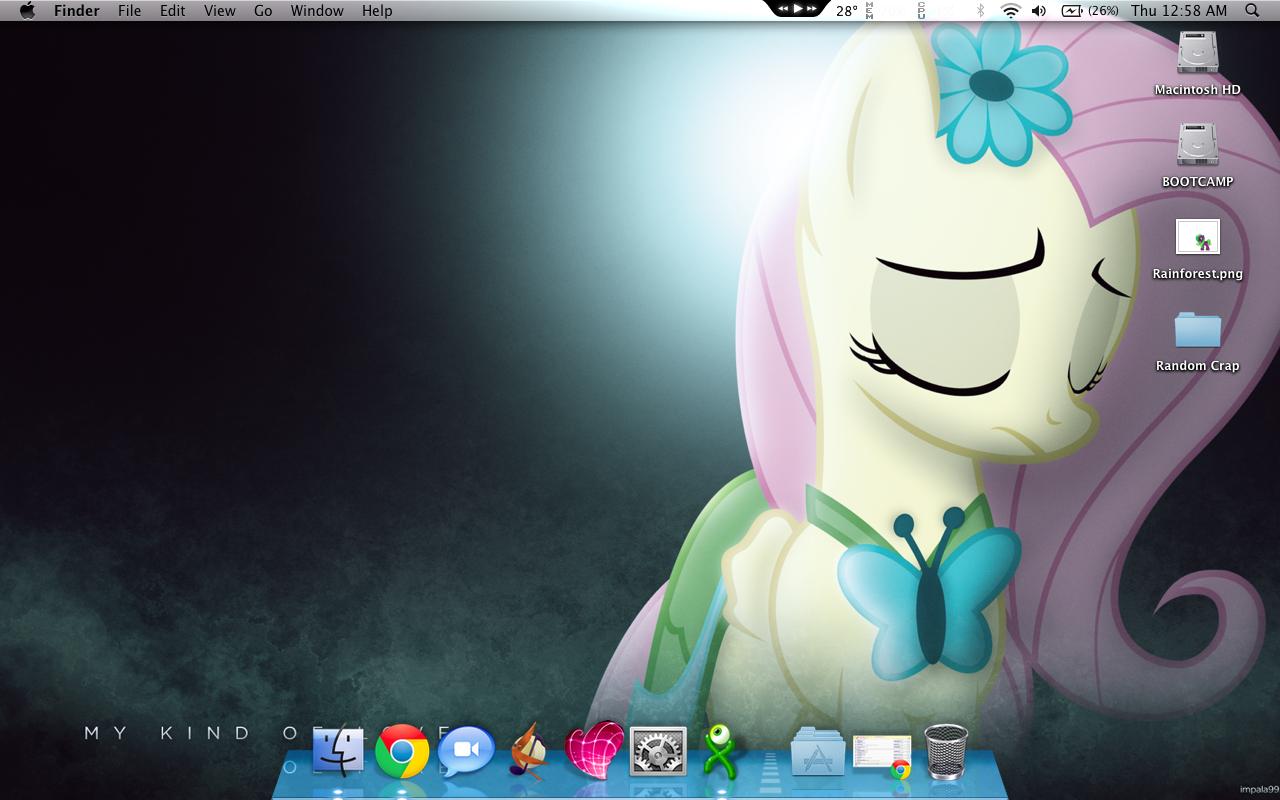This screenshot has width=1280, height=800.
Task: Select the Macintosh HD drive icon
Action: click(x=1197, y=53)
